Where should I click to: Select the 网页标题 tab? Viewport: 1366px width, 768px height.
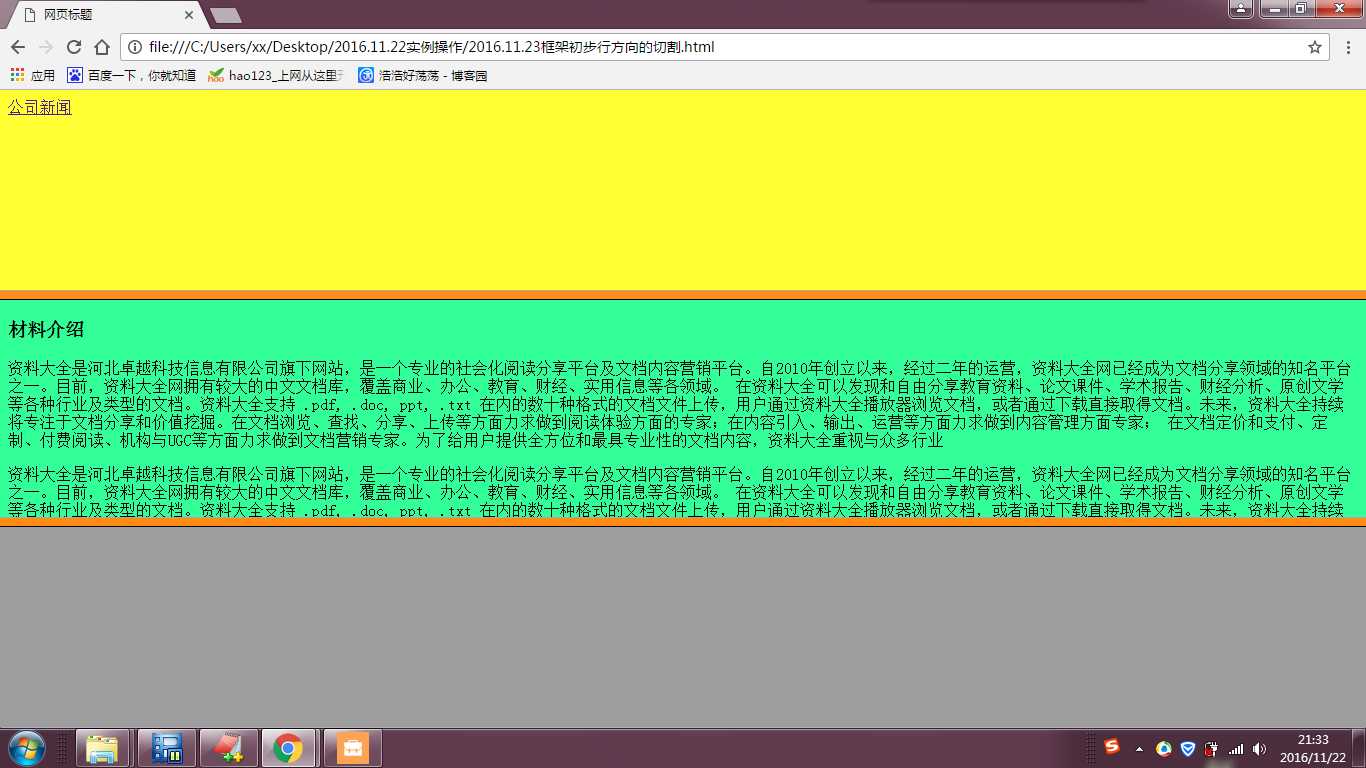[105, 15]
